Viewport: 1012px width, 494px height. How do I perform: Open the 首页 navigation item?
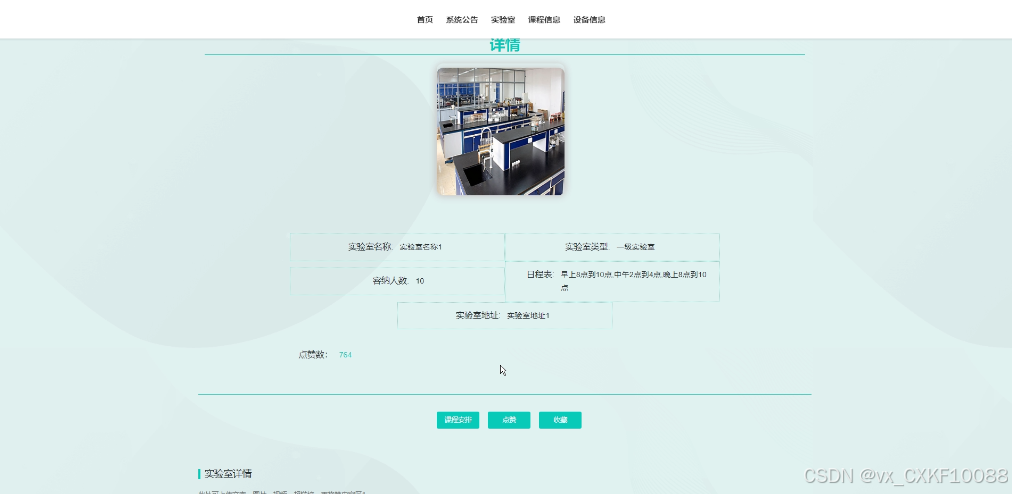(x=425, y=19)
